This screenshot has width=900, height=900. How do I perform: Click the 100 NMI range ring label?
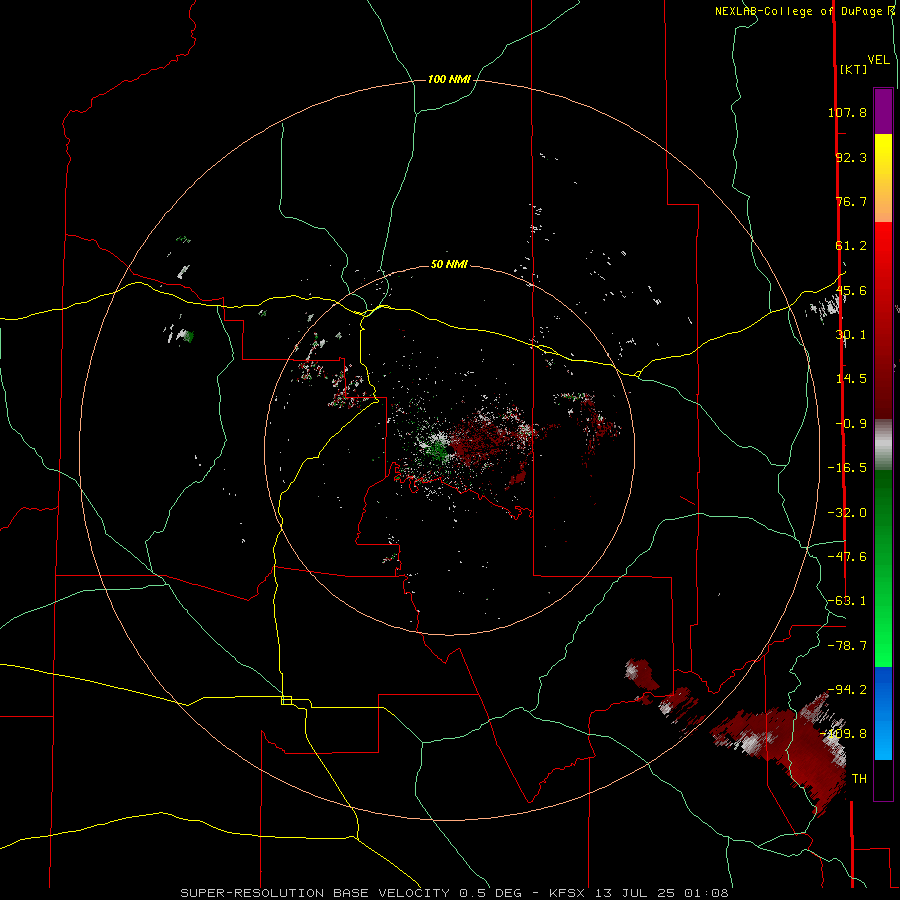pos(449,79)
